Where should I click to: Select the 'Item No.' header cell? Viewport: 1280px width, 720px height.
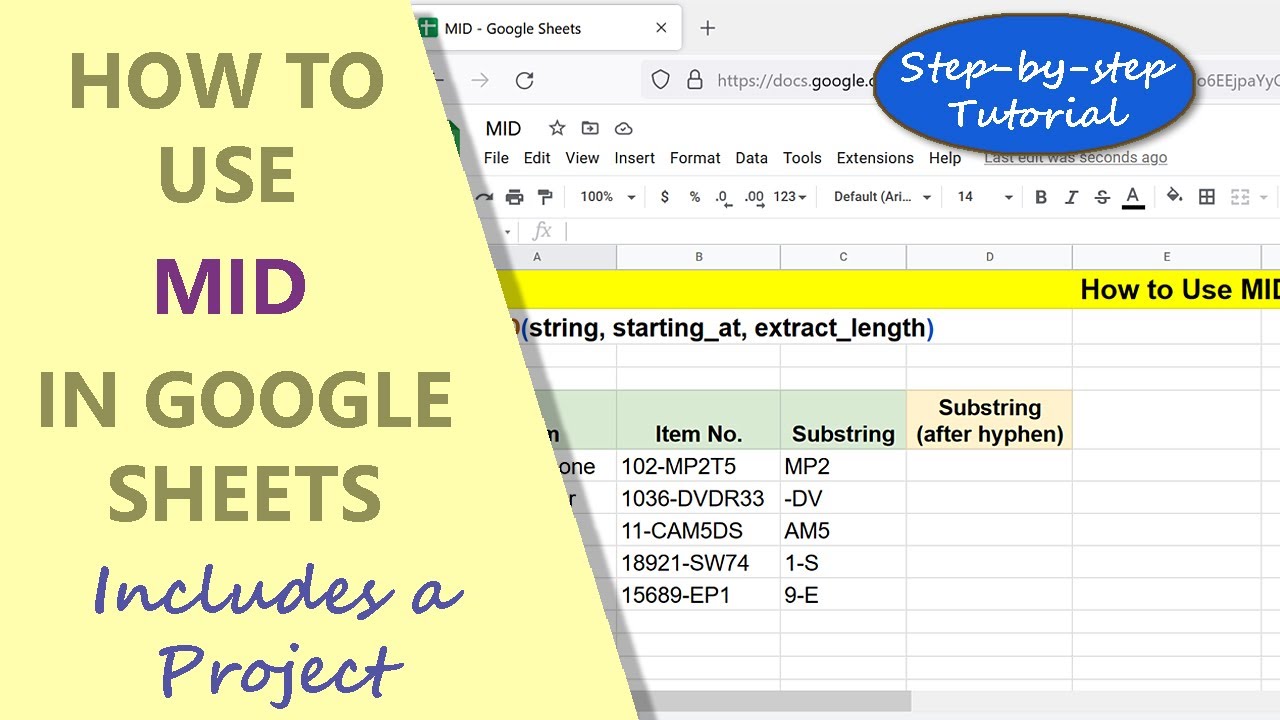click(x=698, y=420)
